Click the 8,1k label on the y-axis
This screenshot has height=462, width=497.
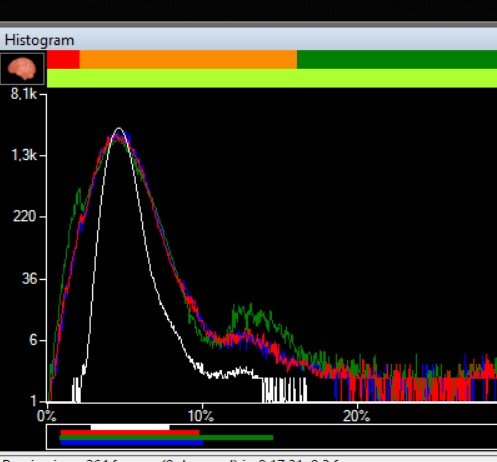pos(23,94)
